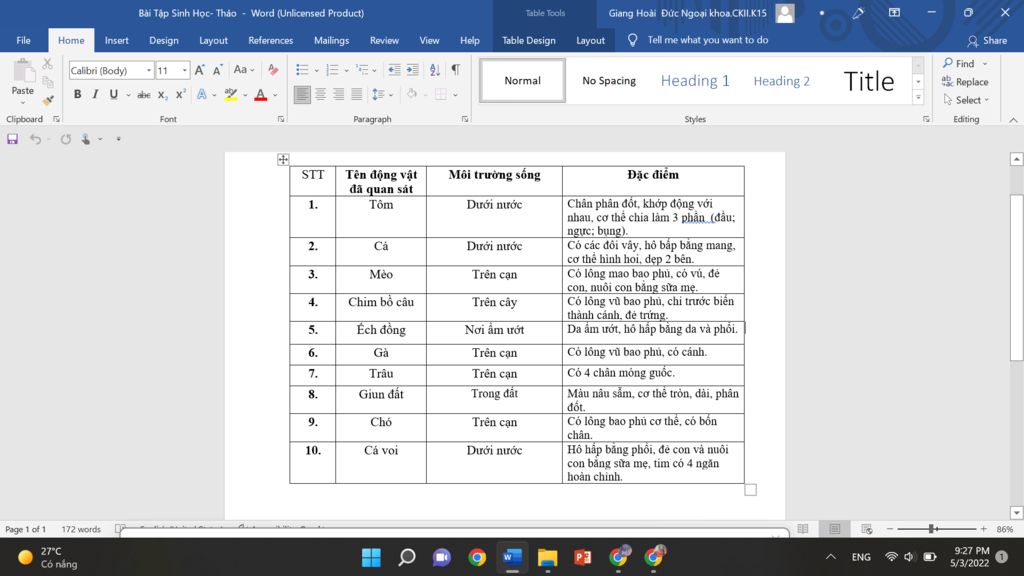Toggle Bold formatting

[x=77, y=95]
